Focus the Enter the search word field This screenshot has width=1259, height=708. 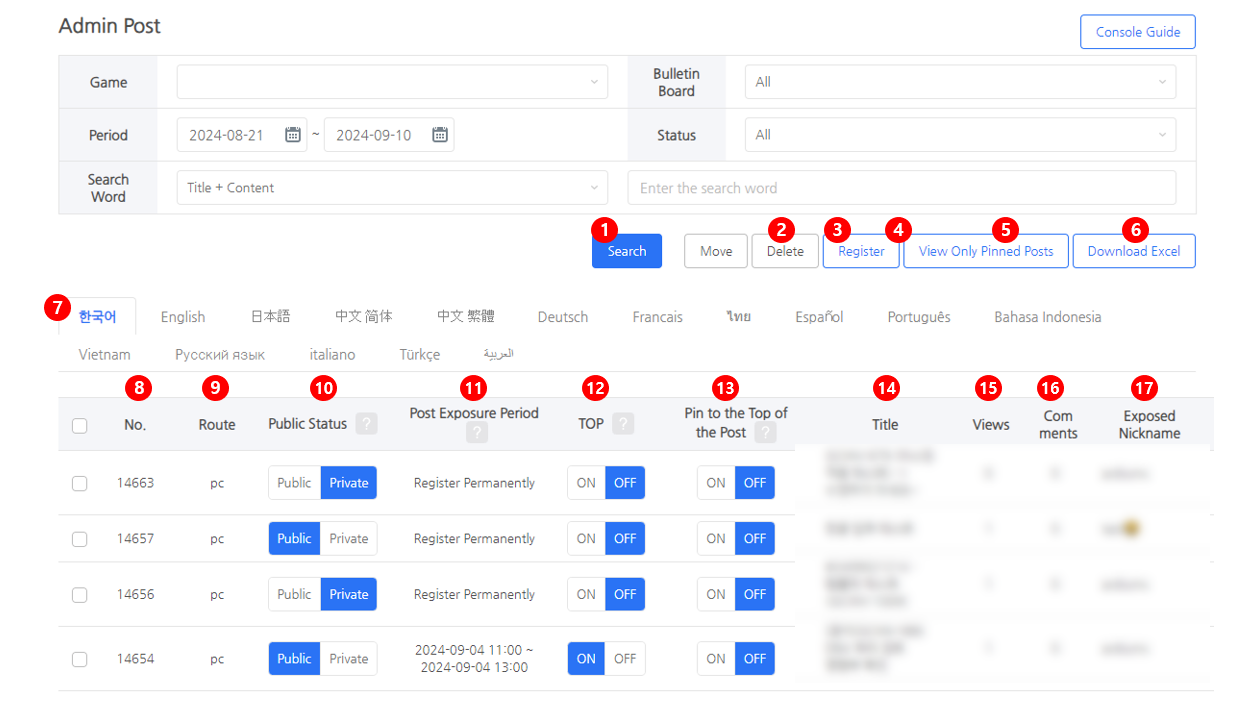[901, 188]
